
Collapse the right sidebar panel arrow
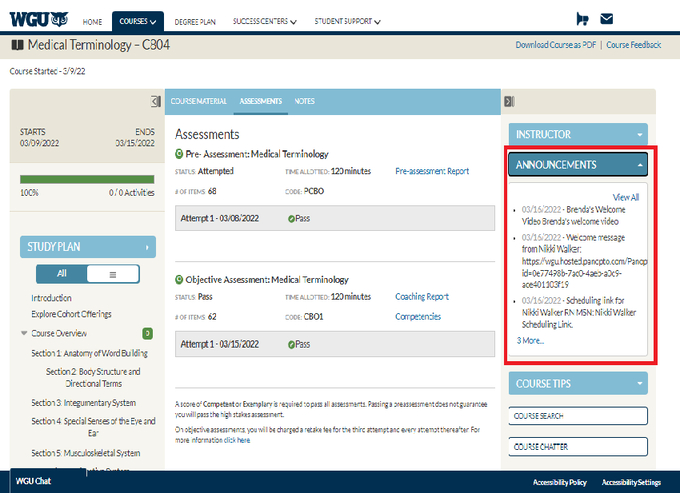click(509, 101)
